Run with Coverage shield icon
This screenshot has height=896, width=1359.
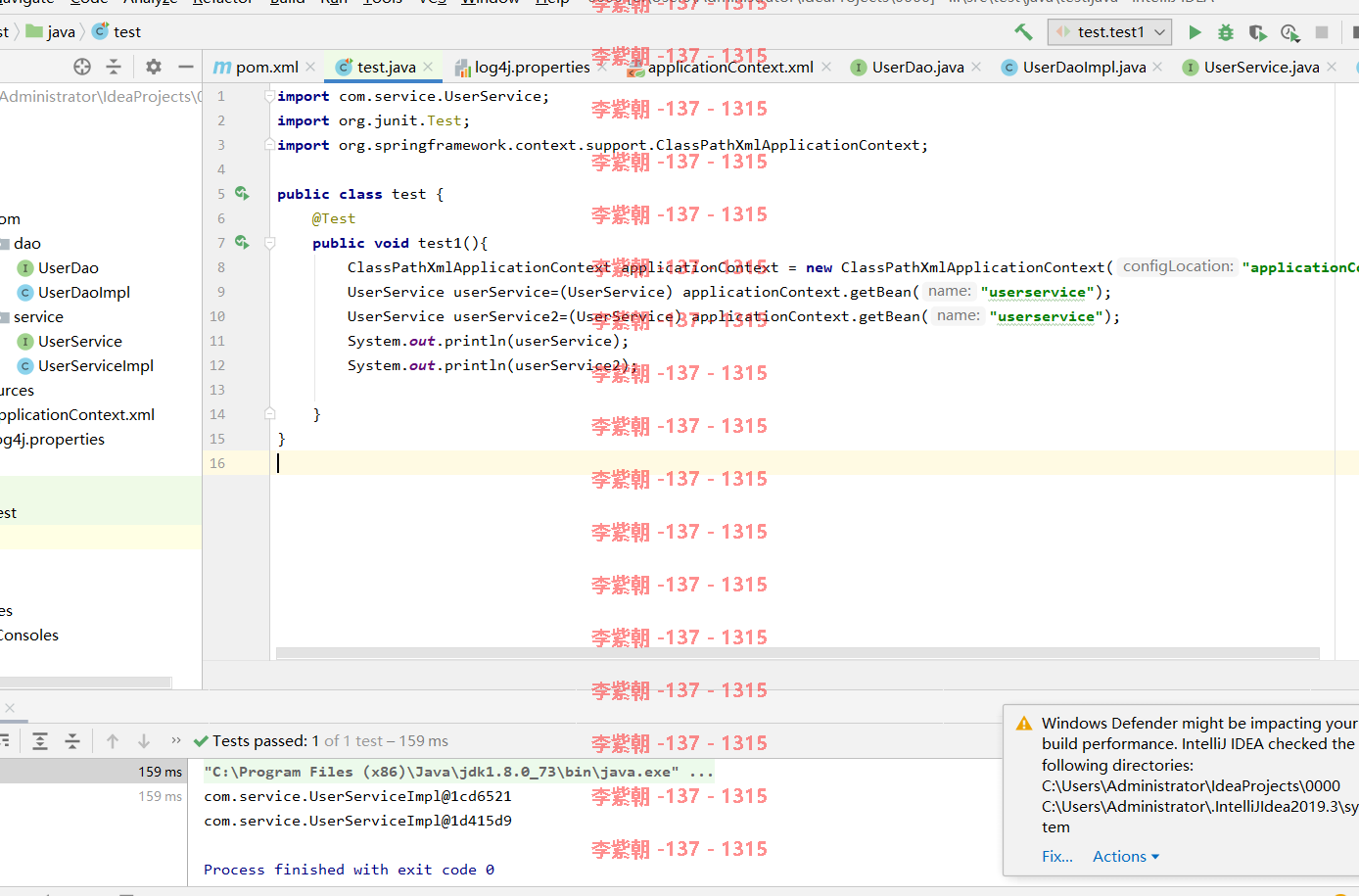pos(1258,32)
